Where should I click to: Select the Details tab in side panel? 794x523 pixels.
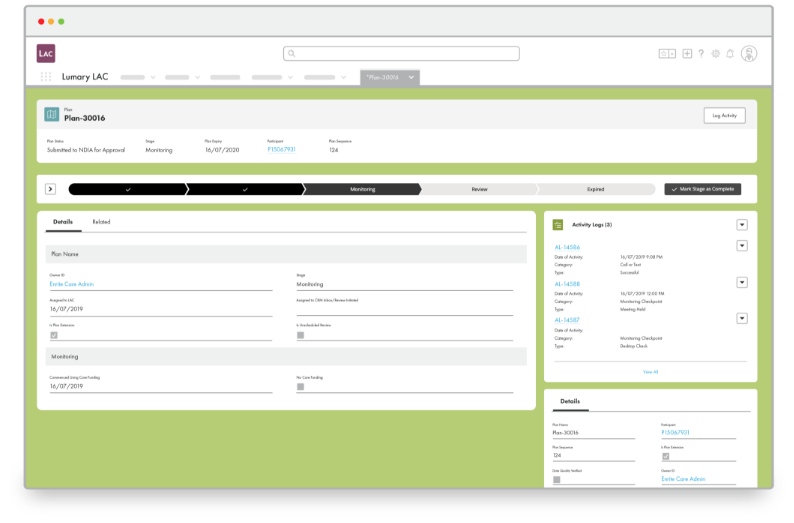(x=570, y=401)
